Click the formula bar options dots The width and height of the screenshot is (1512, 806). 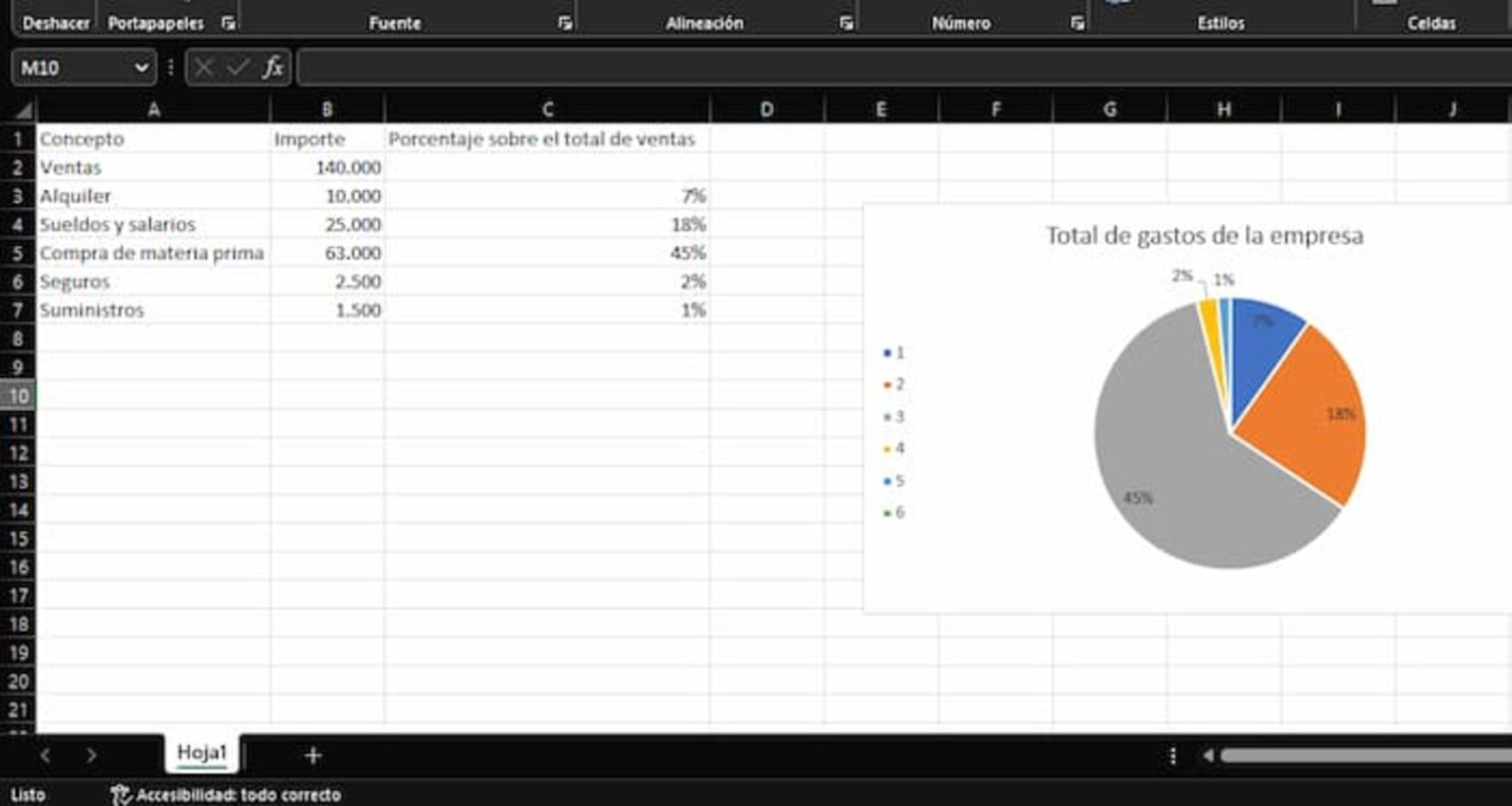[x=171, y=68]
